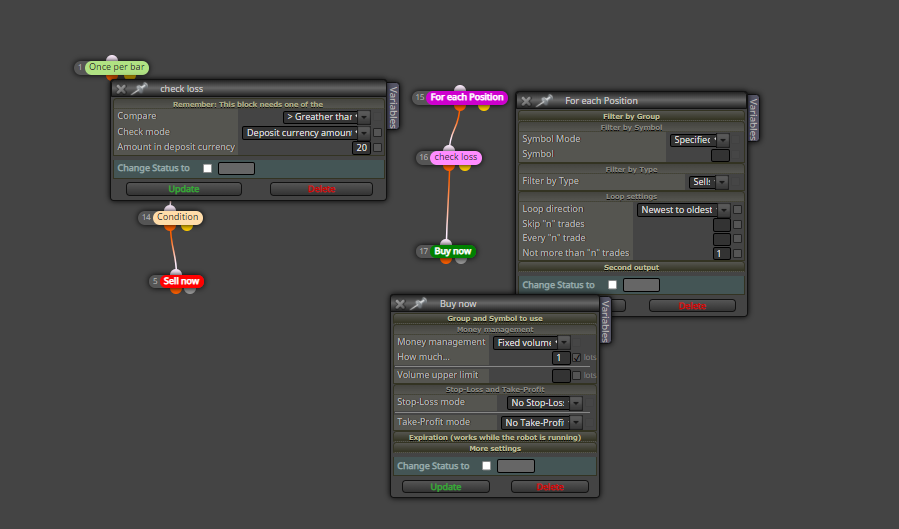Click Delete in check loss panel
The width and height of the screenshot is (899, 529).
tap(321, 189)
